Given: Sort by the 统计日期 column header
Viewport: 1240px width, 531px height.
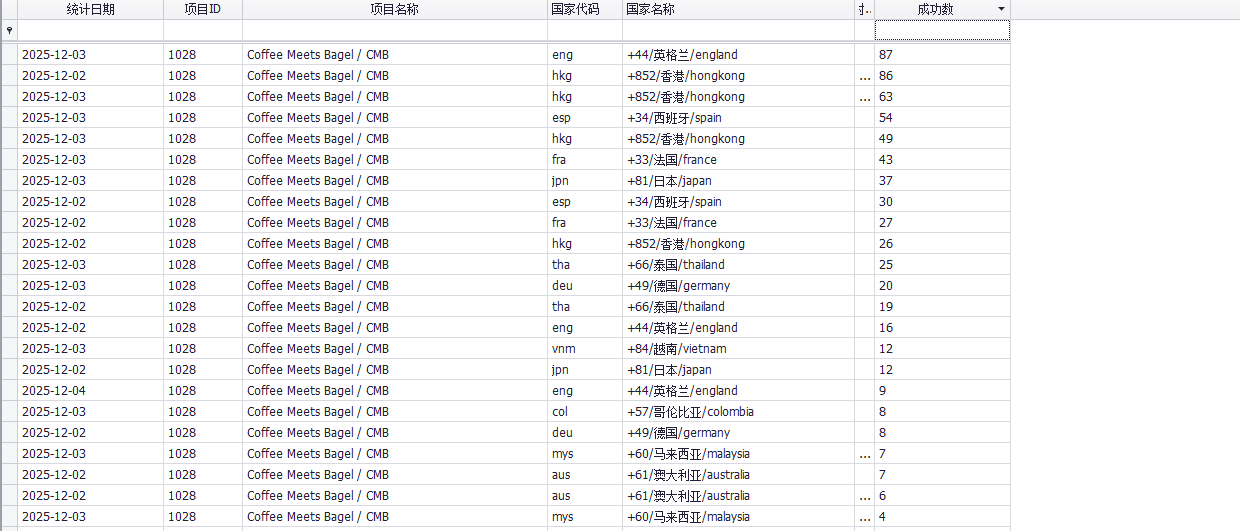Looking at the screenshot, I should tap(90, 9).
